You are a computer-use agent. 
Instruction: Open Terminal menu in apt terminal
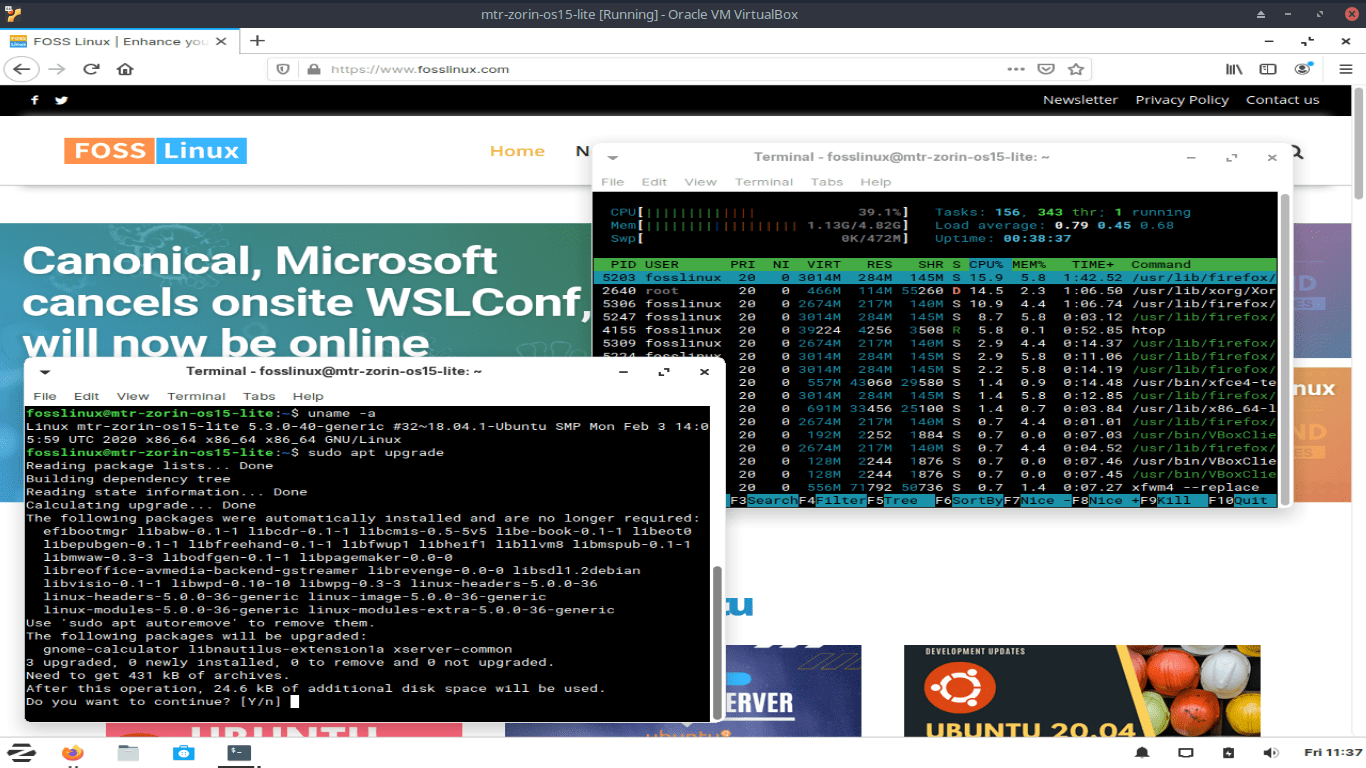click(196, 396)
